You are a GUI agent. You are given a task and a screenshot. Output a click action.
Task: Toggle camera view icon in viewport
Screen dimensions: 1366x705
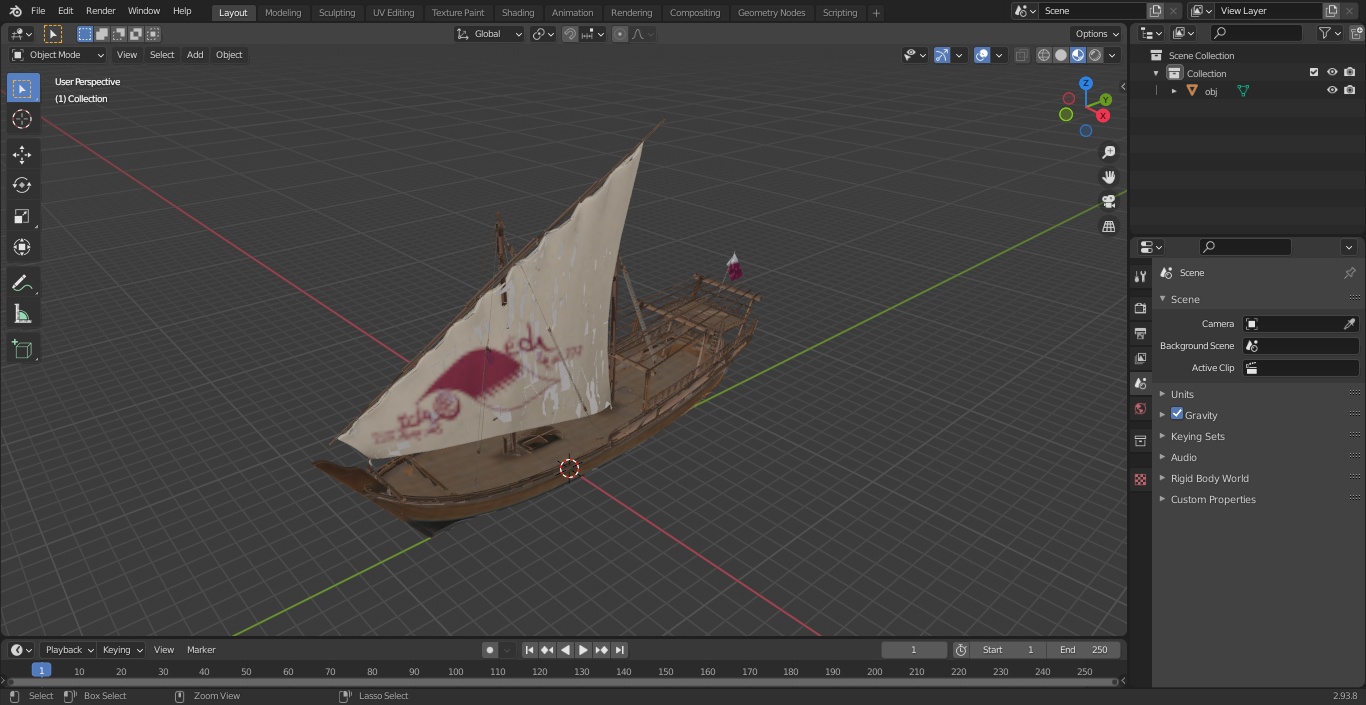(x=1108, y=202)
